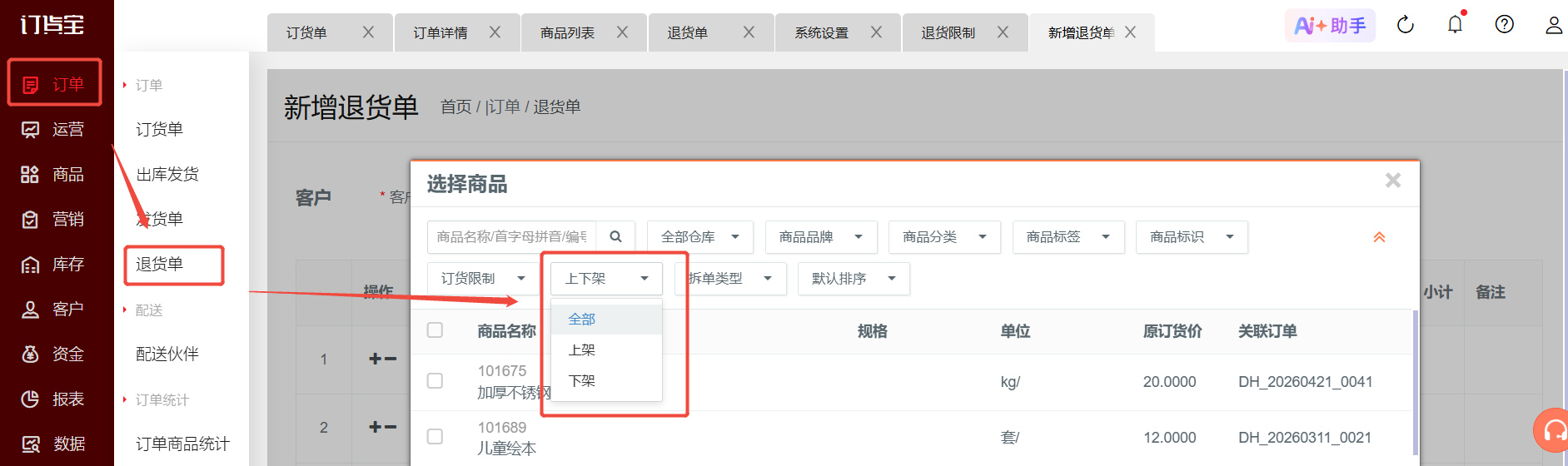Click order number DH_20260311_0021
1568x466 pixels.
[x=1305, y=438]
